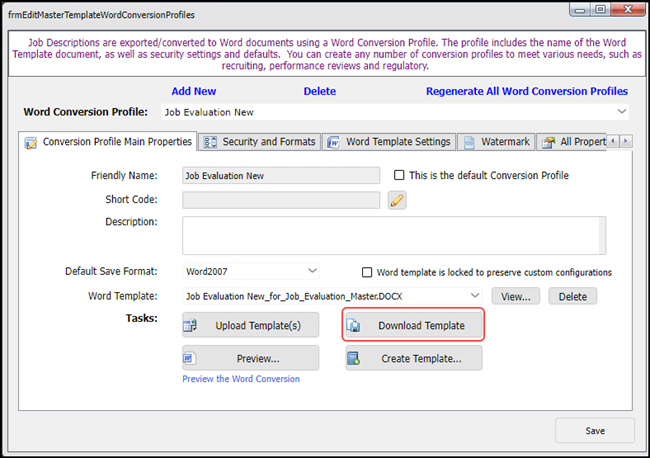
Task: Select the Watermark tab
Action: click(496, 142)
